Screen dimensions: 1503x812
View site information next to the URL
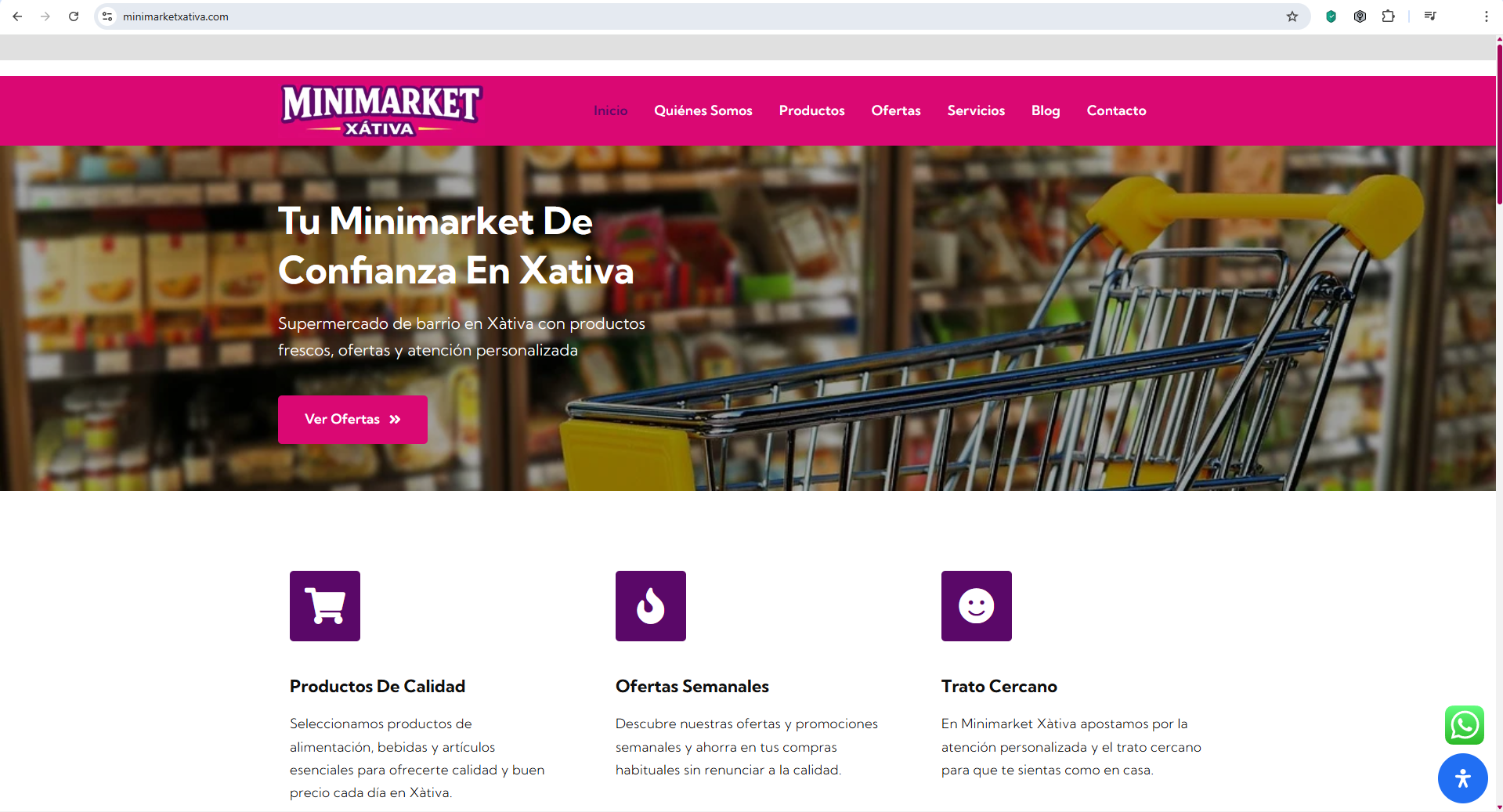tap(107, 16)
